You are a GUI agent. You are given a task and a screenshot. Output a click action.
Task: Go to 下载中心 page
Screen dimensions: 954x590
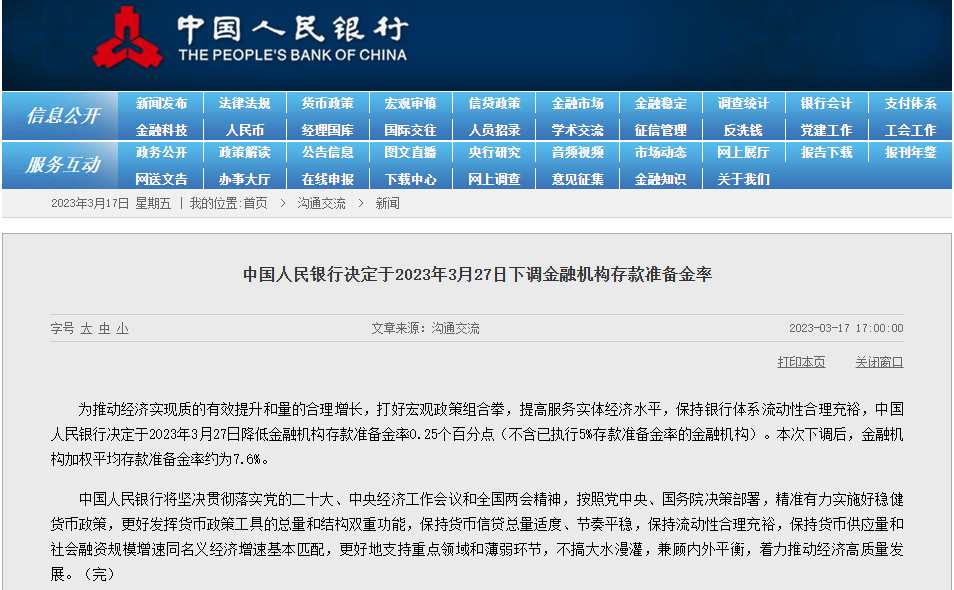(411, 179)
